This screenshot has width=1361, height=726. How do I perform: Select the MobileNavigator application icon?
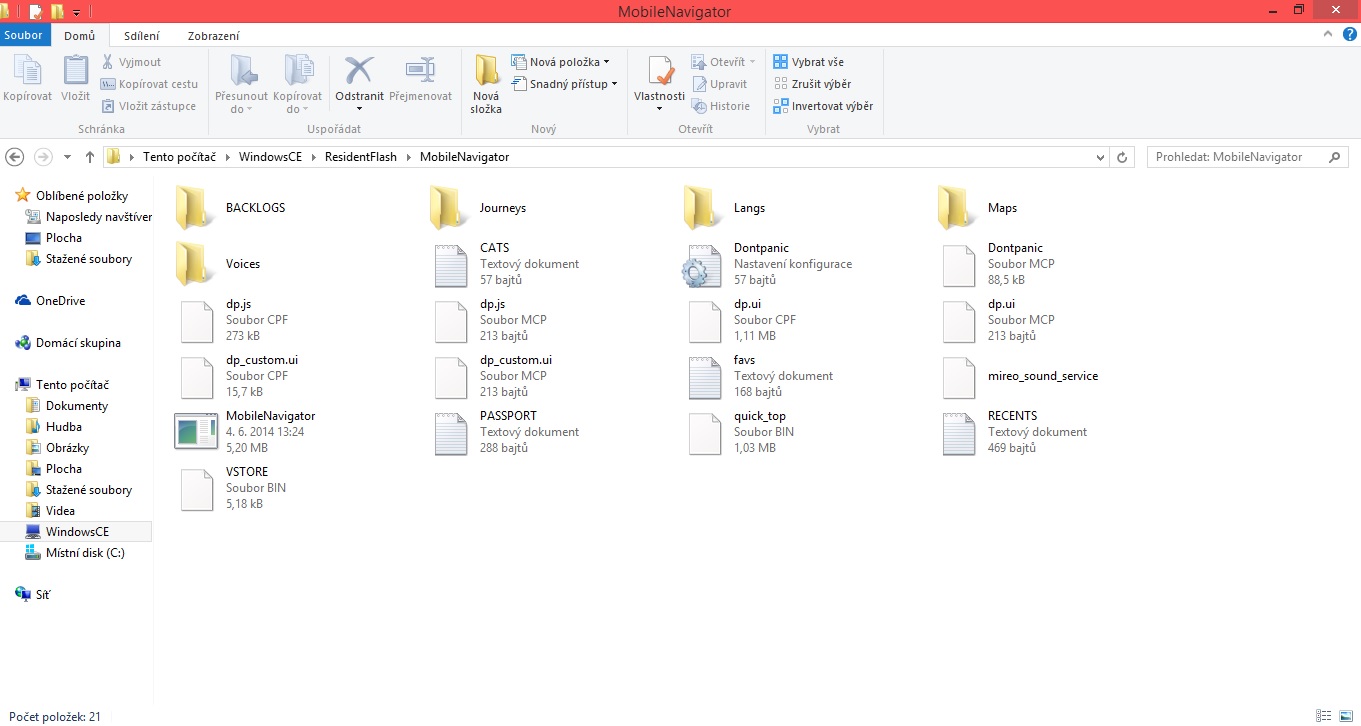pos(195,431)
